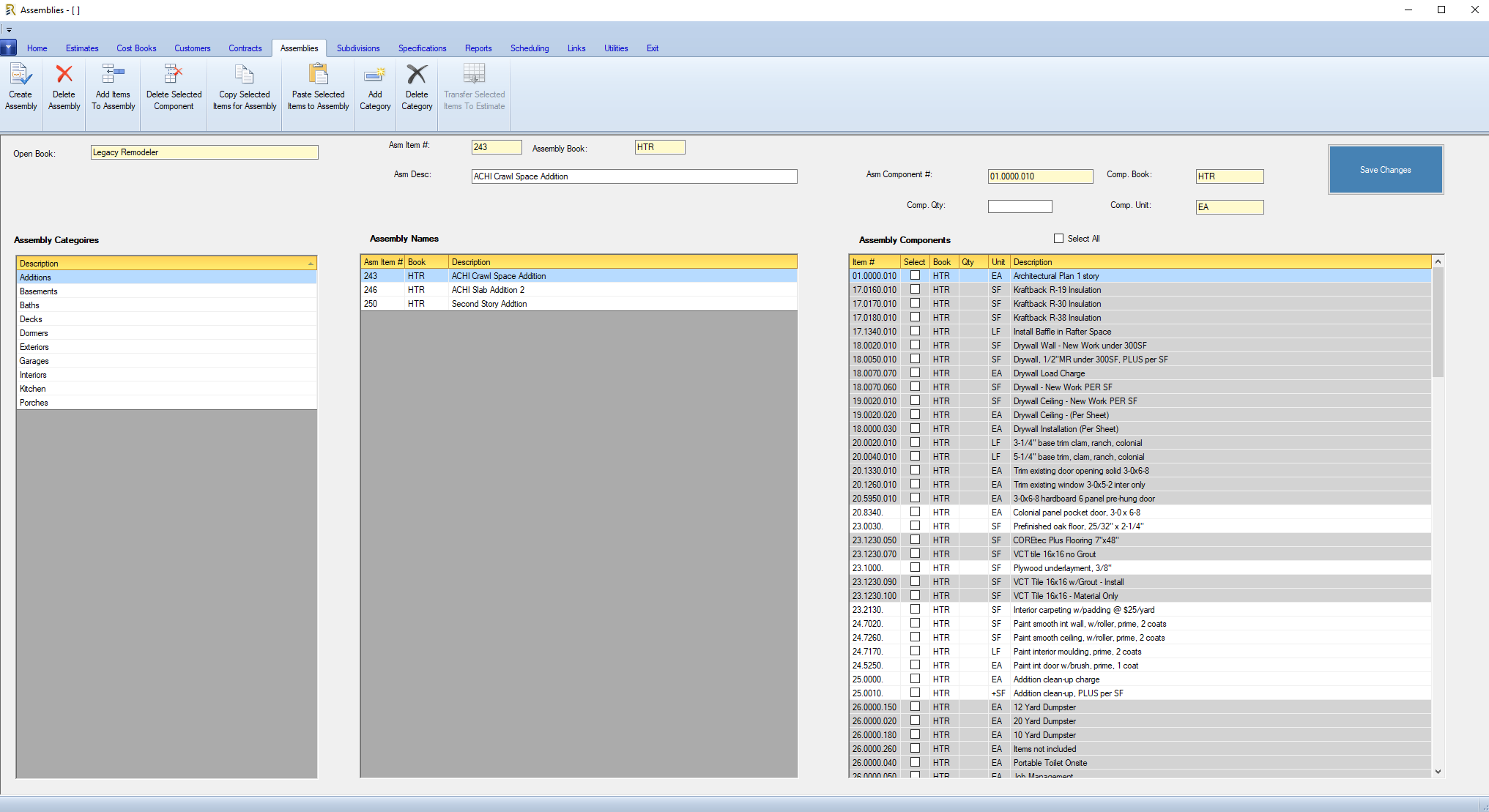Open the Utilities tab

point(616,48)
